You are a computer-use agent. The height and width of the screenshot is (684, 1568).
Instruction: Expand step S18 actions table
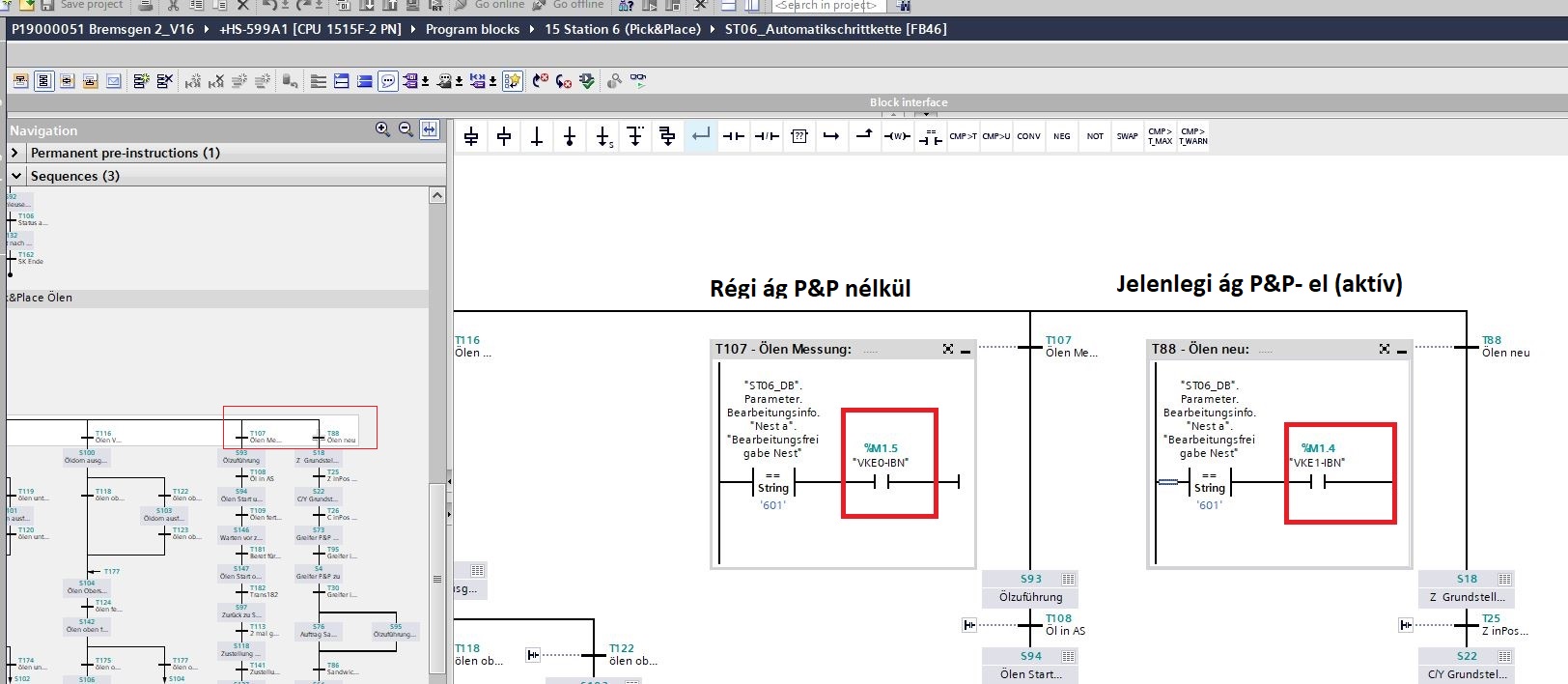[x=1504, y=580]
